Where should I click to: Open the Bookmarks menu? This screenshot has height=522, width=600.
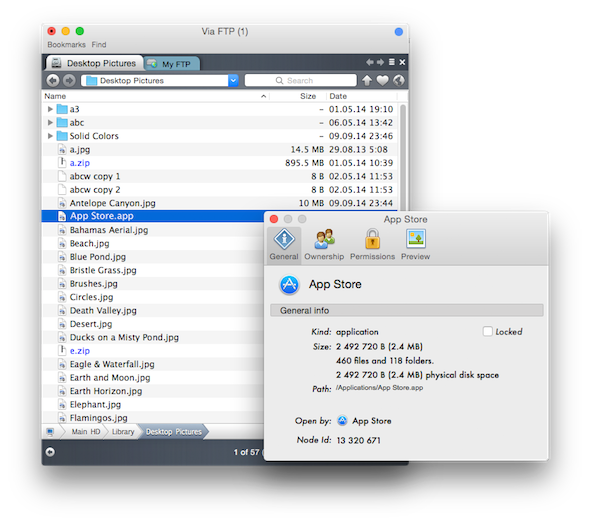67,45
